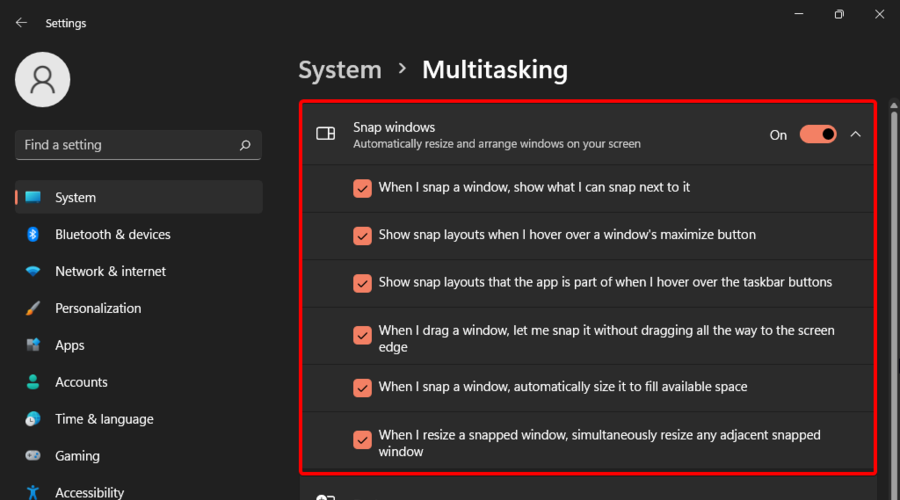Click the Personalization paintbrush icon
Screen dimensions: 900x500
tap(33, 308)
